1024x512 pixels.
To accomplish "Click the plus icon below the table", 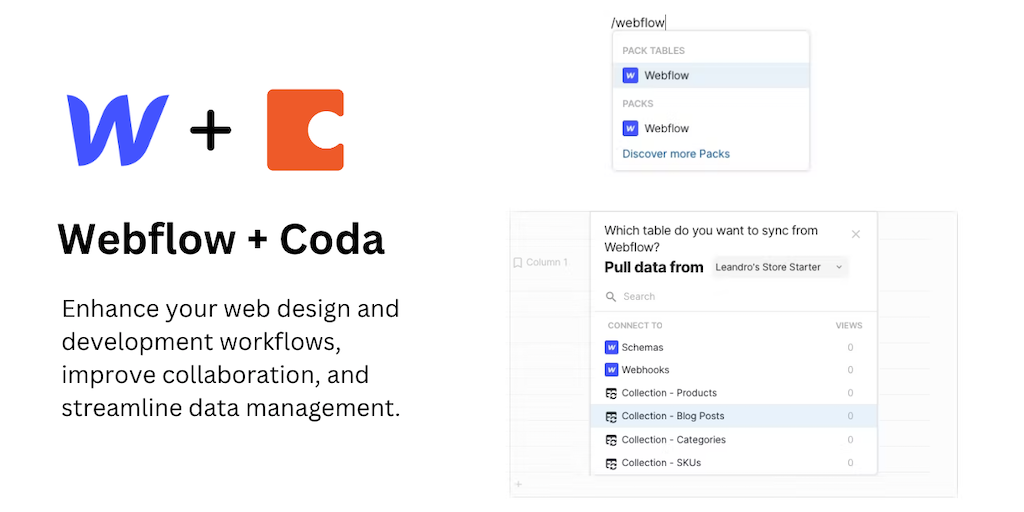I will (517, 485).
